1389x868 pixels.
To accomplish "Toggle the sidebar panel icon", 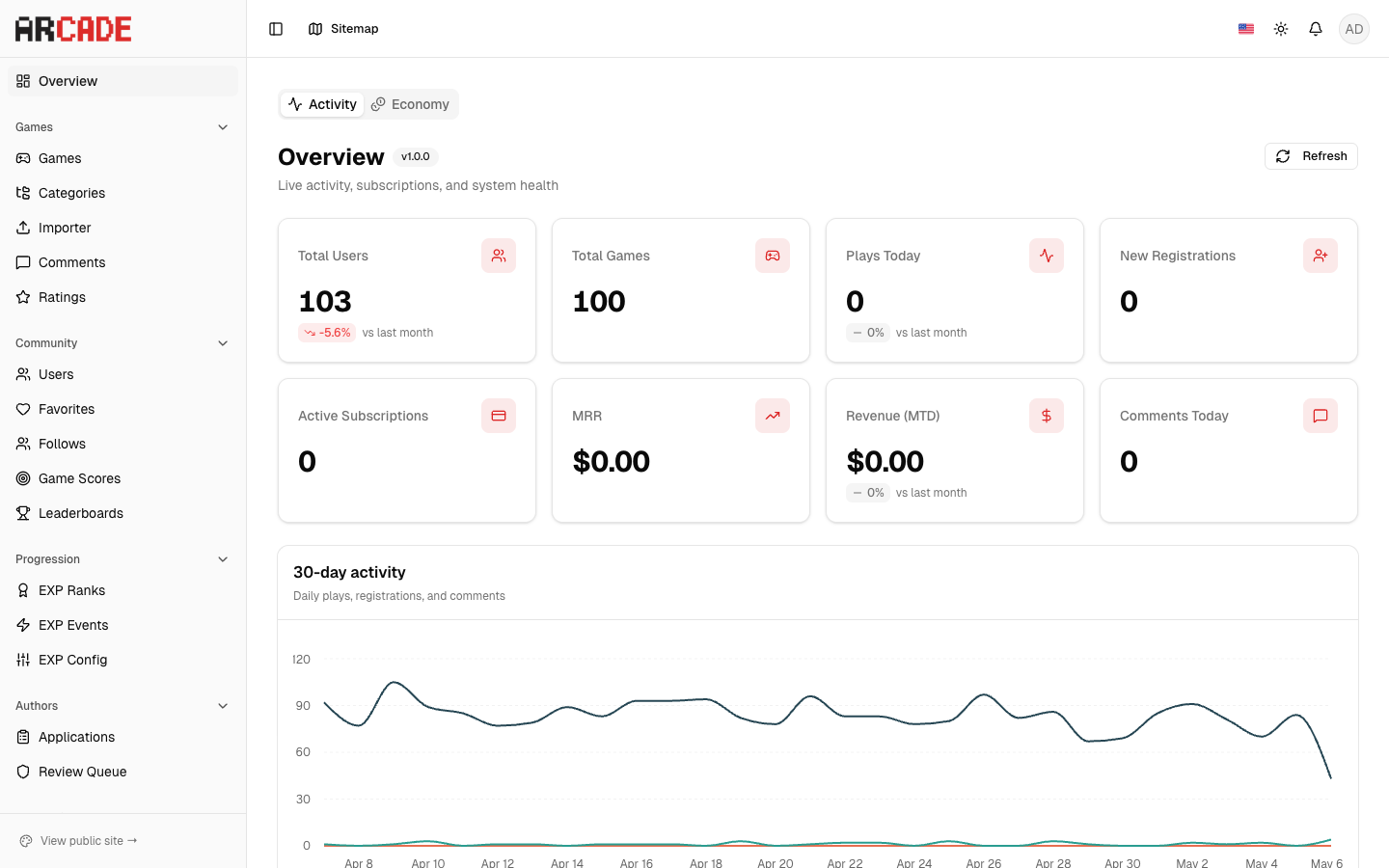I will pyautogui.click(x=276, y=29).
